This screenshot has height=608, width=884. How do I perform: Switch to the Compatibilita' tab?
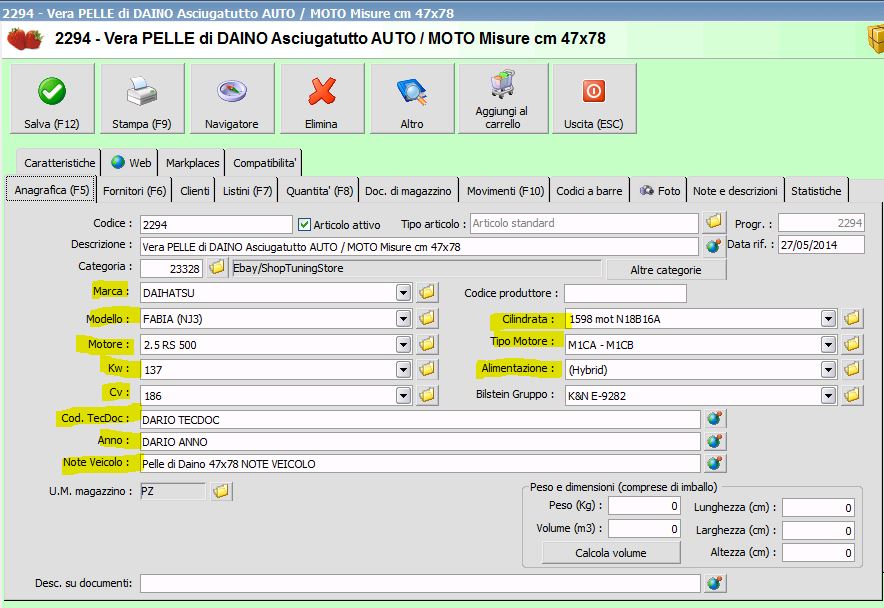[264, 162]
